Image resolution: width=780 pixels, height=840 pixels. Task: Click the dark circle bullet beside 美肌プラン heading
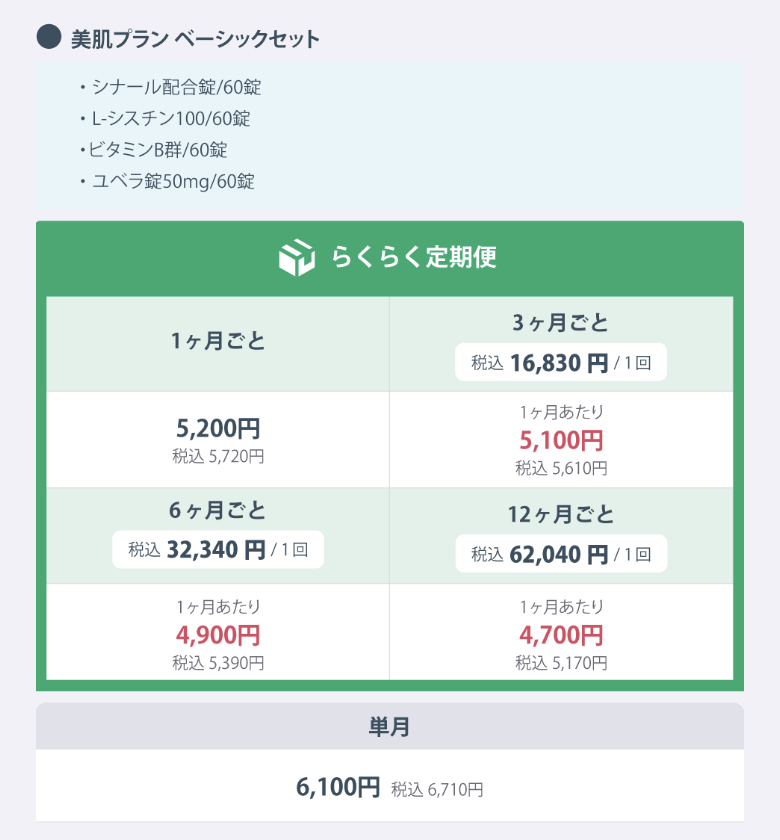coord(49,38)
